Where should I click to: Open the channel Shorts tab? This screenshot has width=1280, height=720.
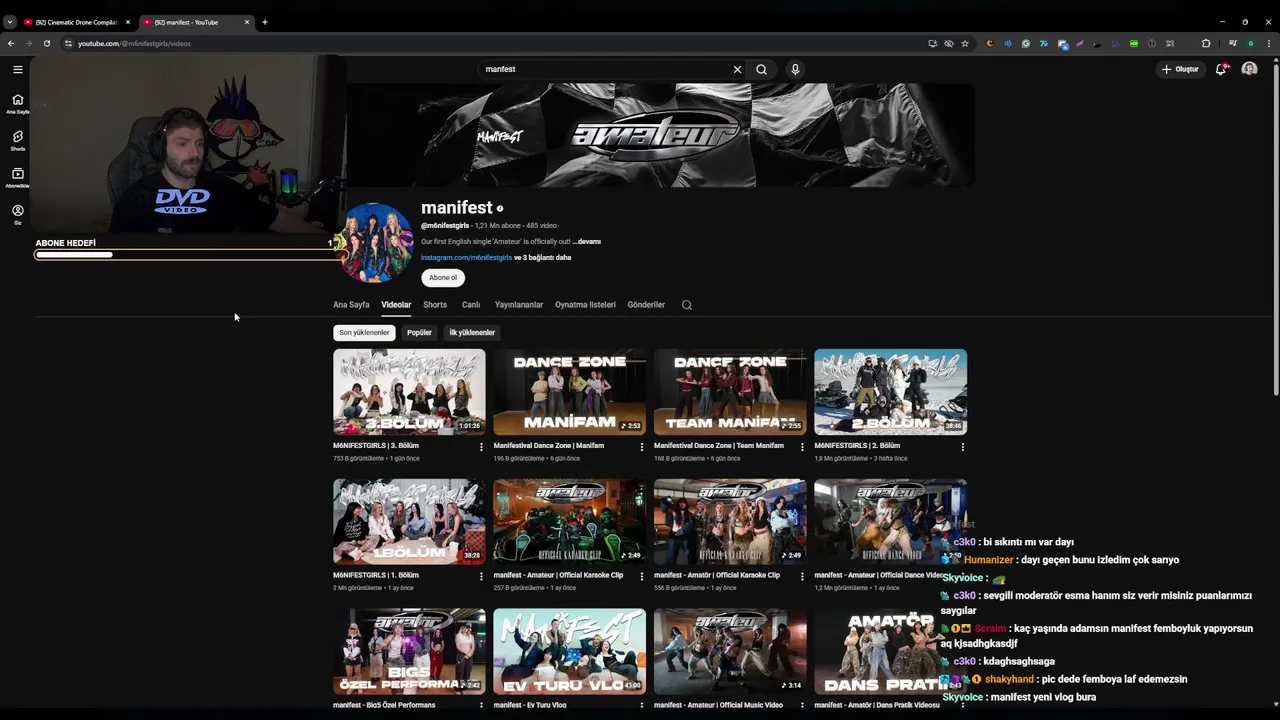click(435, 305)
